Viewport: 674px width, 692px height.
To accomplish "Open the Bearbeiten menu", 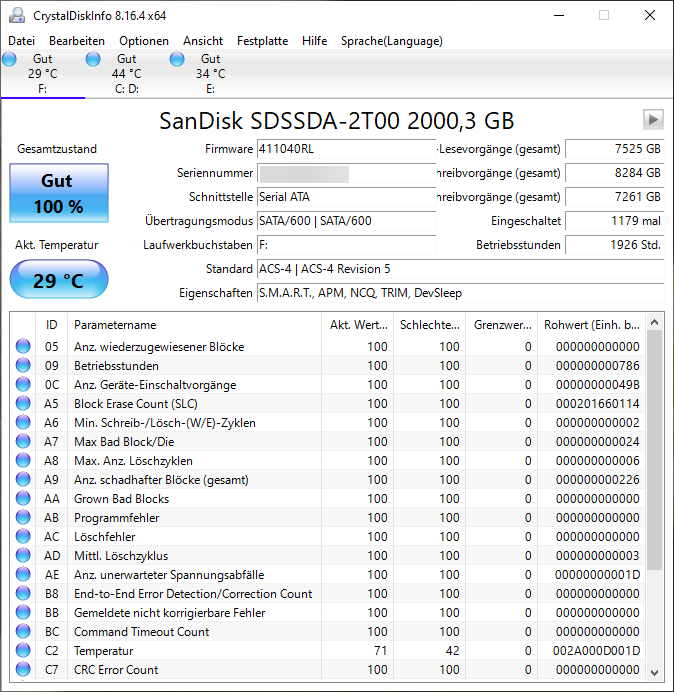I will click(x=77, y=41).
